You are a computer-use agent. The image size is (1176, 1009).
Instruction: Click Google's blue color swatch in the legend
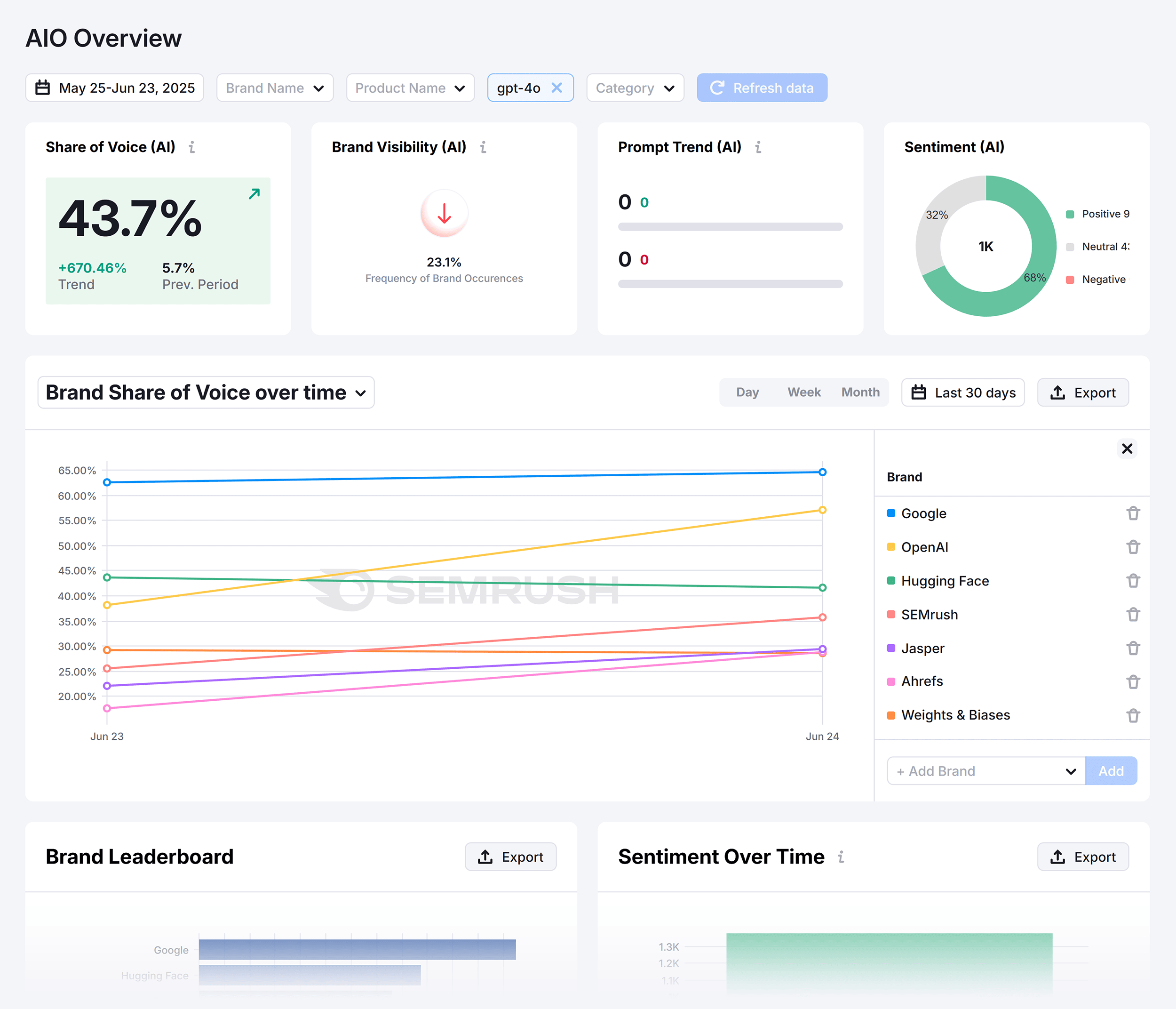coord(890,513)
